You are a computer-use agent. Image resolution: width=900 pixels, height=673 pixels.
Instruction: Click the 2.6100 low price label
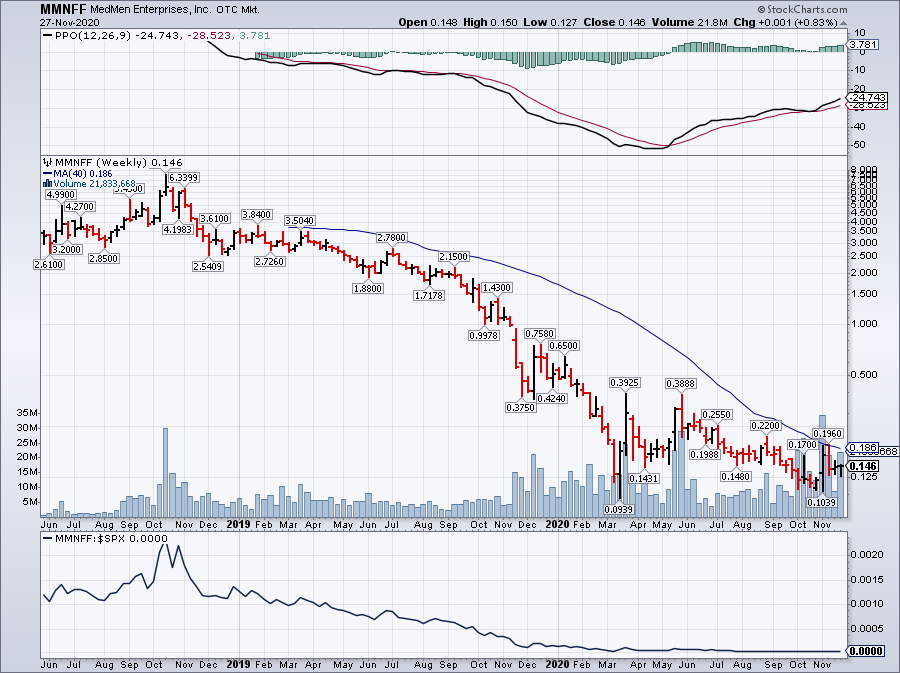click(x=49, y=264)
